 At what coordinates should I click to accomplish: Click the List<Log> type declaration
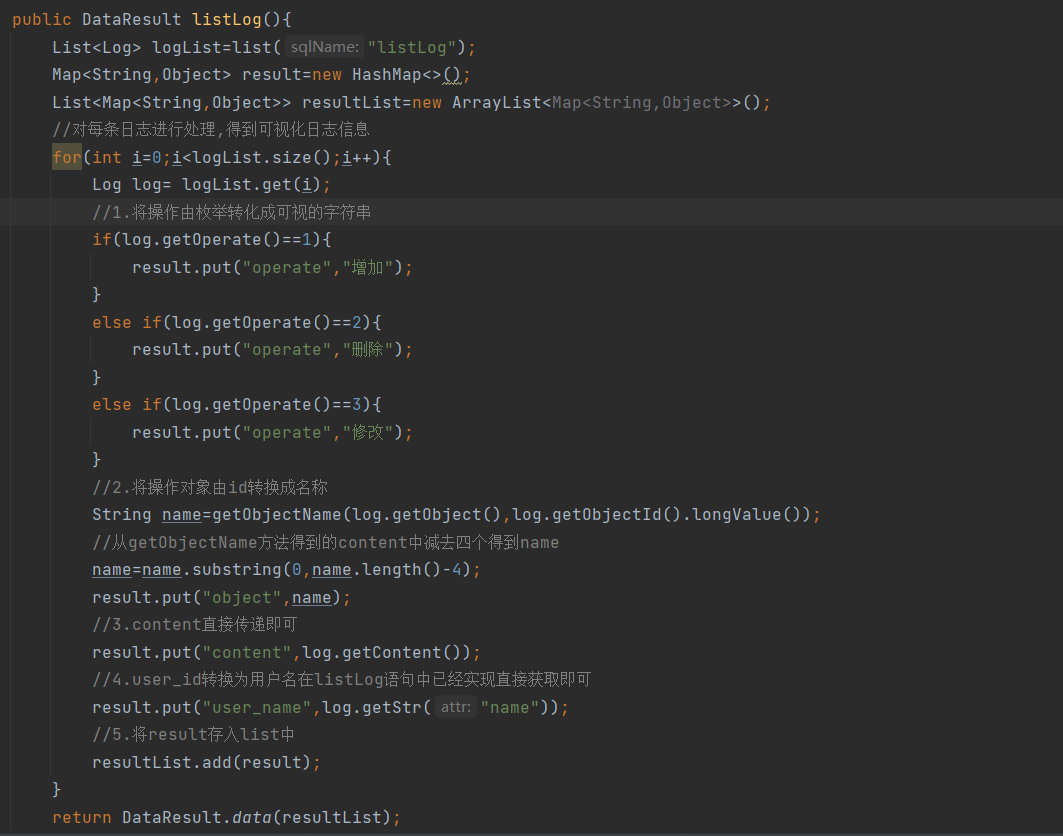[96, 47]
